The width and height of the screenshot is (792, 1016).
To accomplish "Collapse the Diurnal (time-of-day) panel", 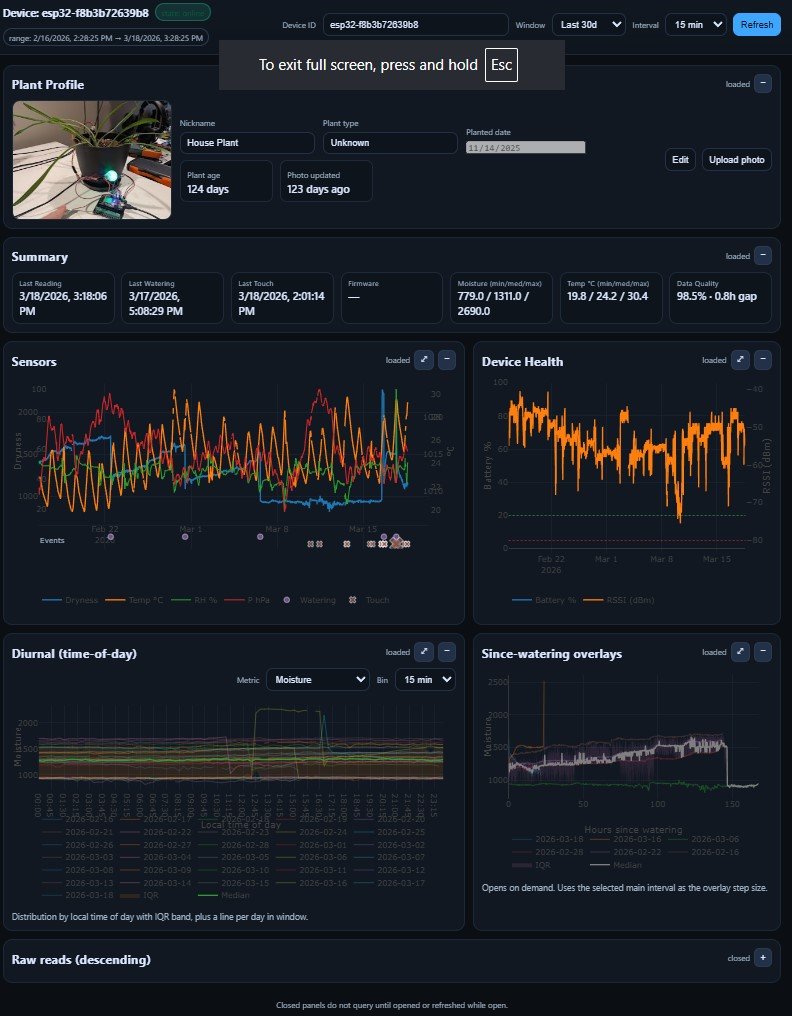I will tap(447, 652).
